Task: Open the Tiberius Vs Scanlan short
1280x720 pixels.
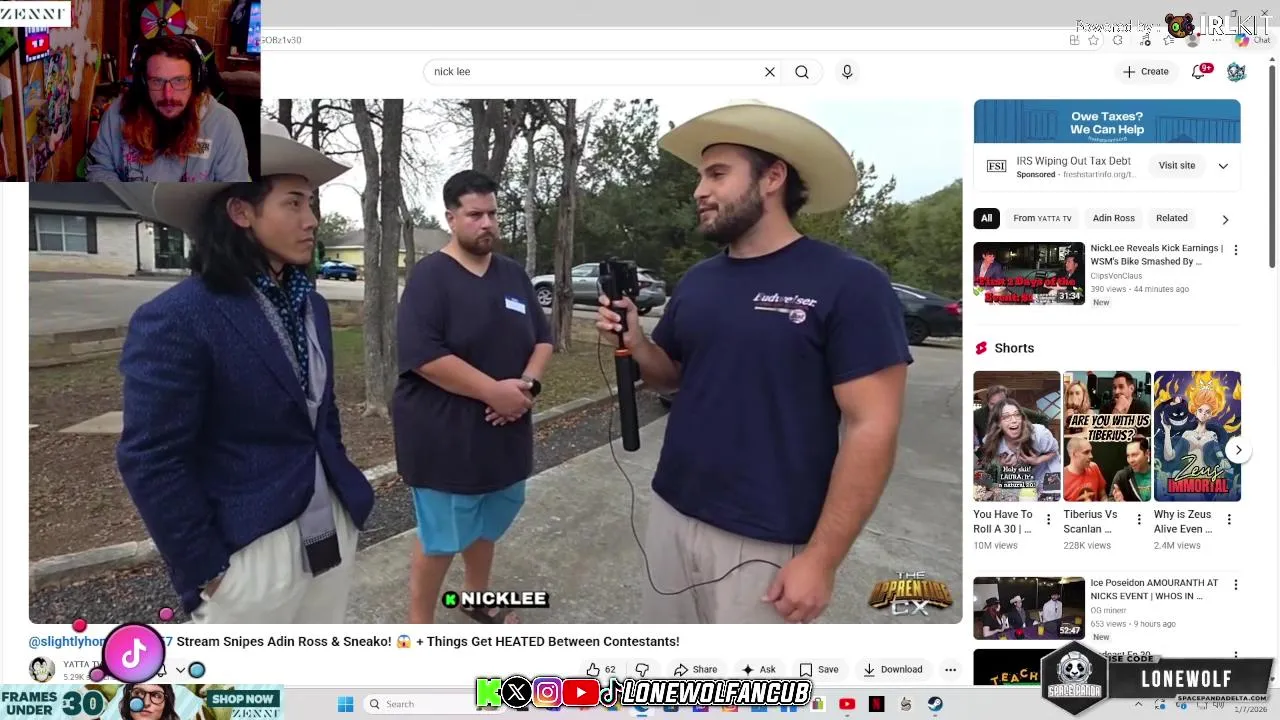Action: 1107,436
